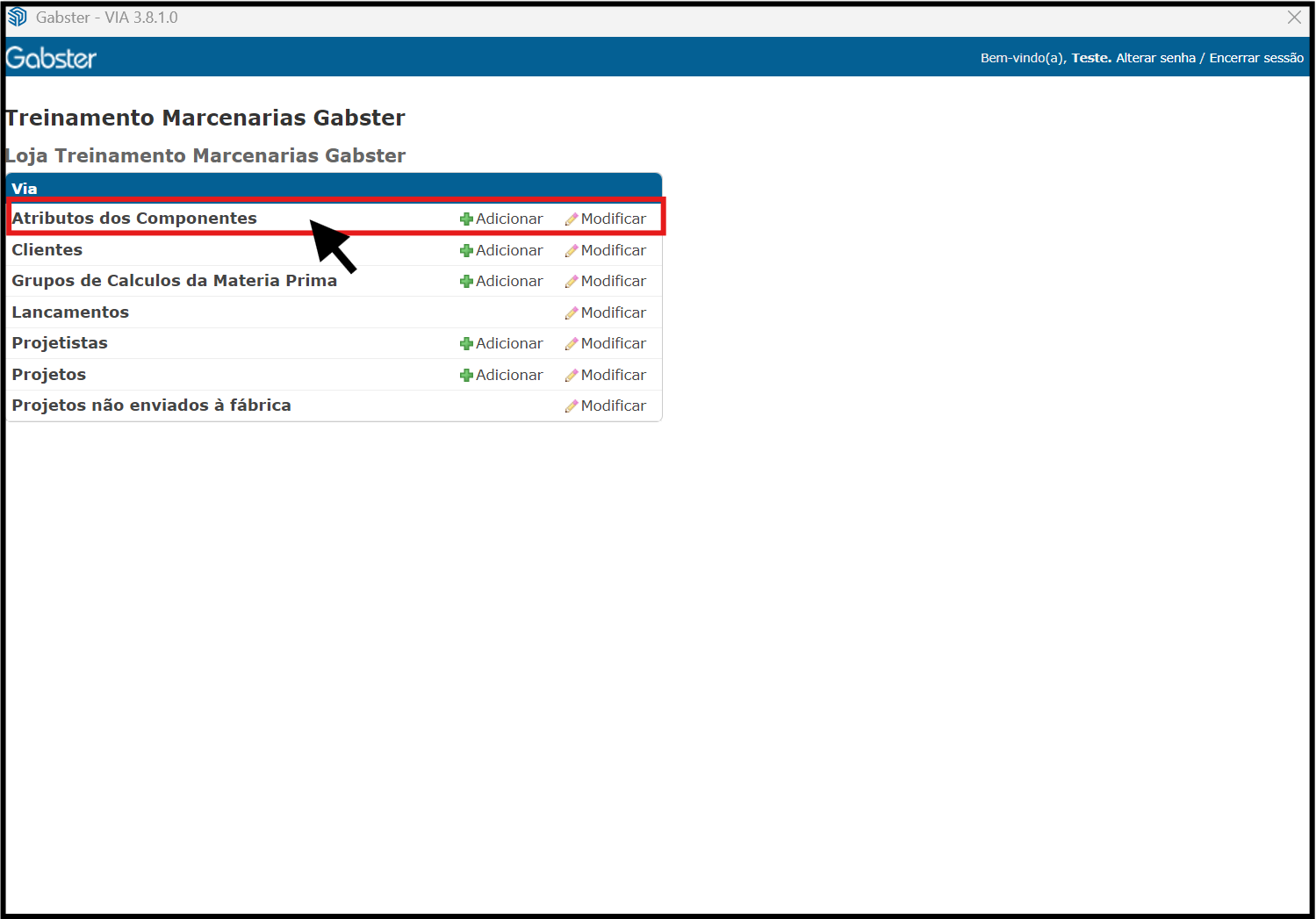1316x919 pixels.
Task: Click Modificar text in the Projetistas row
Action: pyautogui.click(x=613, y=343)
